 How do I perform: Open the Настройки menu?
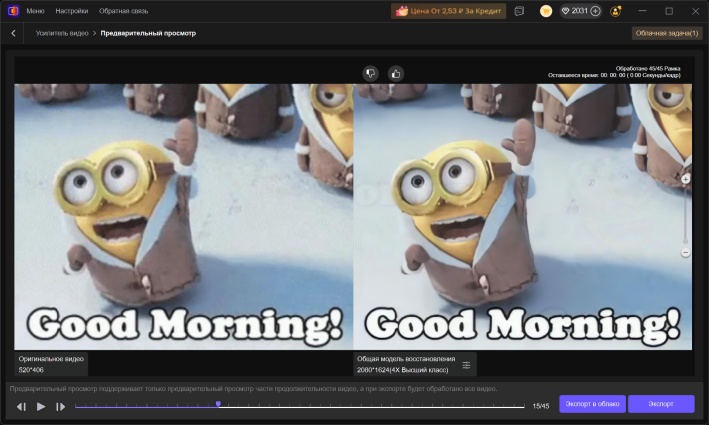(72, 11)
